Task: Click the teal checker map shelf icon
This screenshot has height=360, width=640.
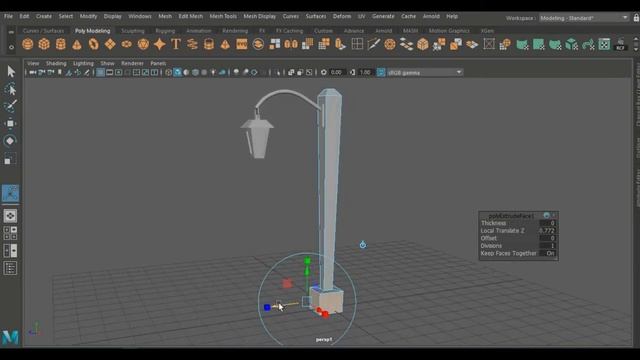Action: coord(604,44)
